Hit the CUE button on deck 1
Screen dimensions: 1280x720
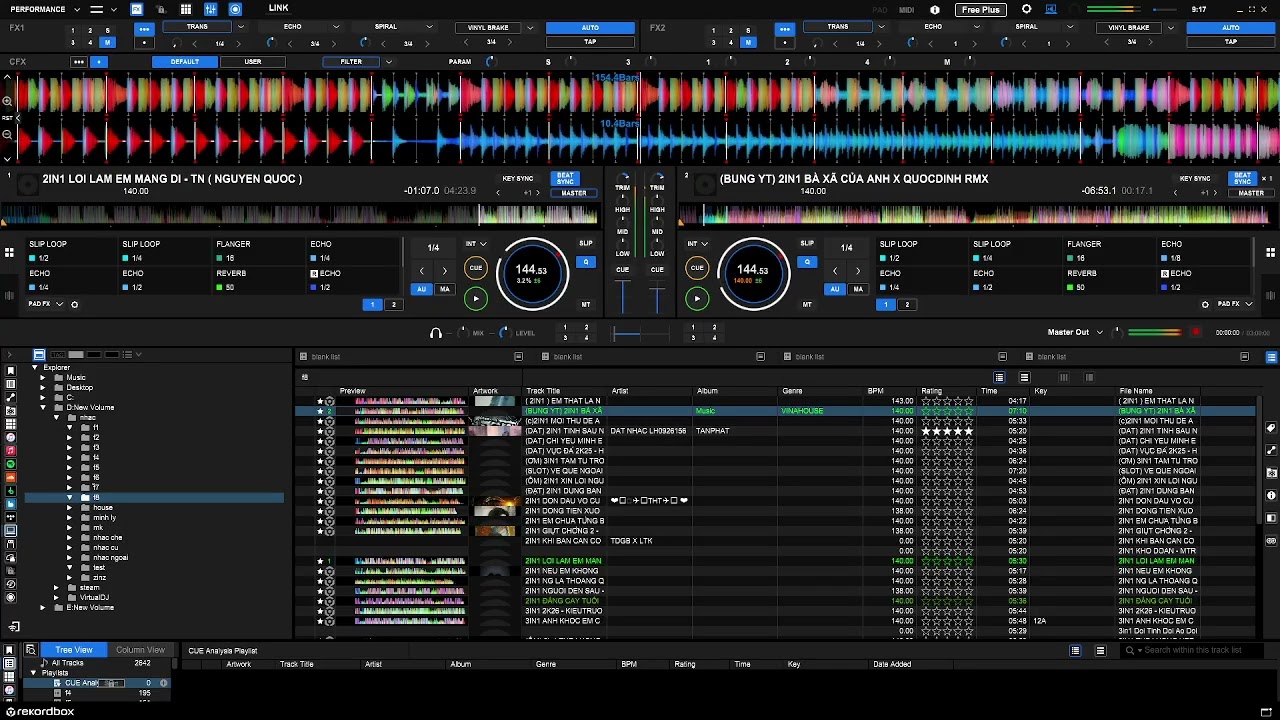pyautogui.click(x=476, y=268)
